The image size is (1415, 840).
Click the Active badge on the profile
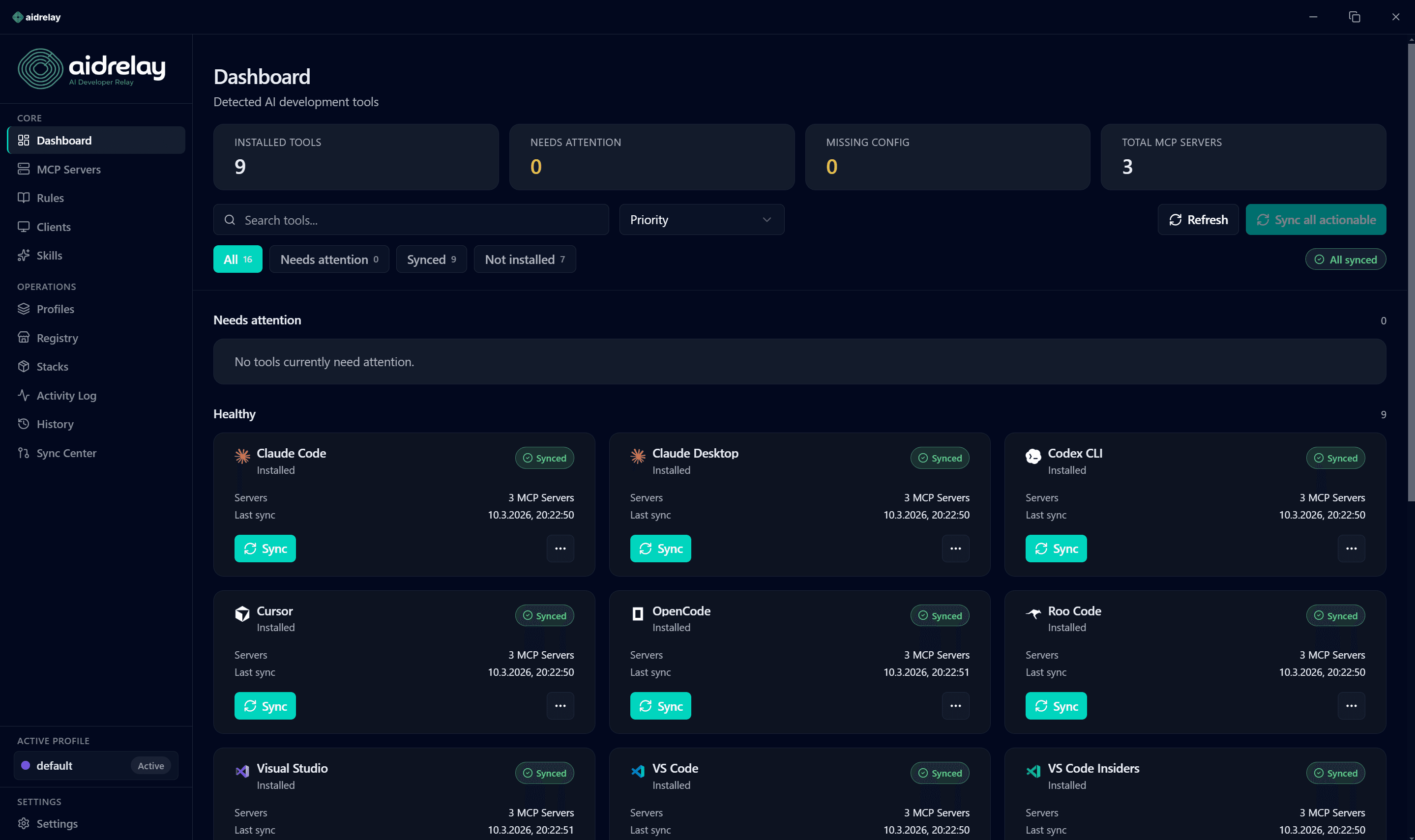tap(150, 766)
